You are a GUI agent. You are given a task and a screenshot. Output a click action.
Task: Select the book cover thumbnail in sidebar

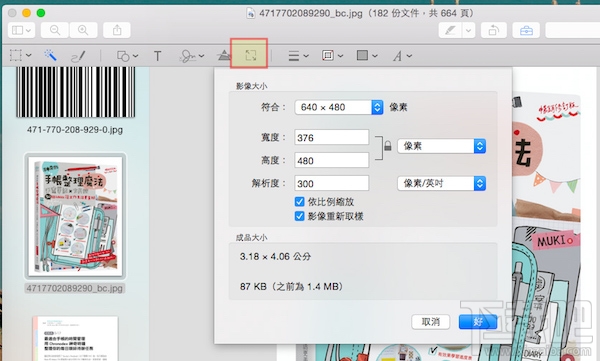pyautogui.click(x=75, y=216)
